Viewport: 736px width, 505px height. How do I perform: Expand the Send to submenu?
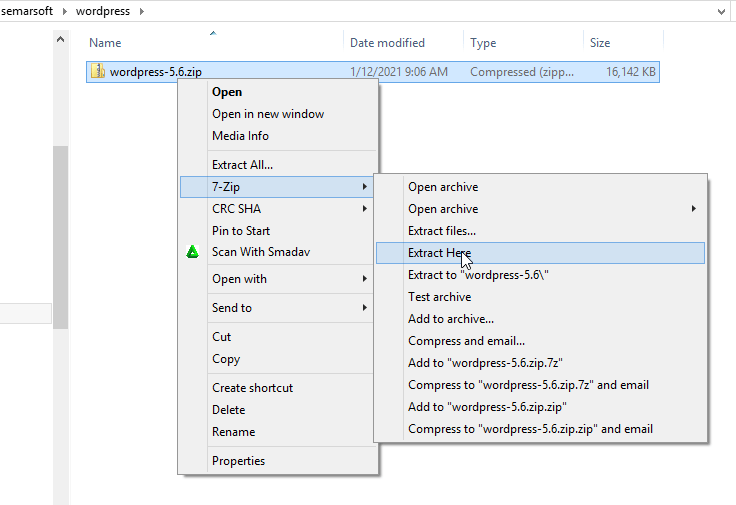[x=278, y=308]
